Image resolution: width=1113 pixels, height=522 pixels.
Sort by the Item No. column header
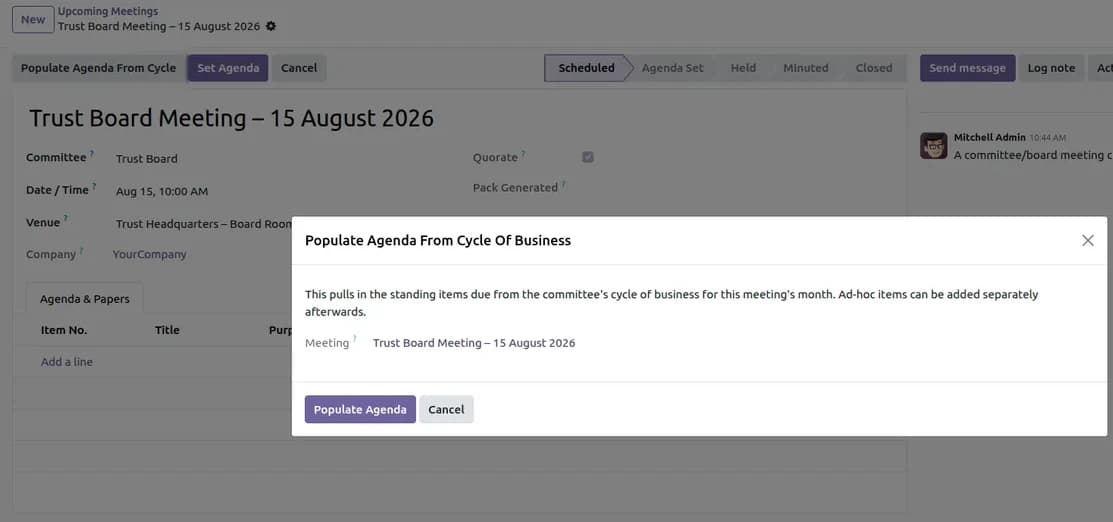(64, 330)
